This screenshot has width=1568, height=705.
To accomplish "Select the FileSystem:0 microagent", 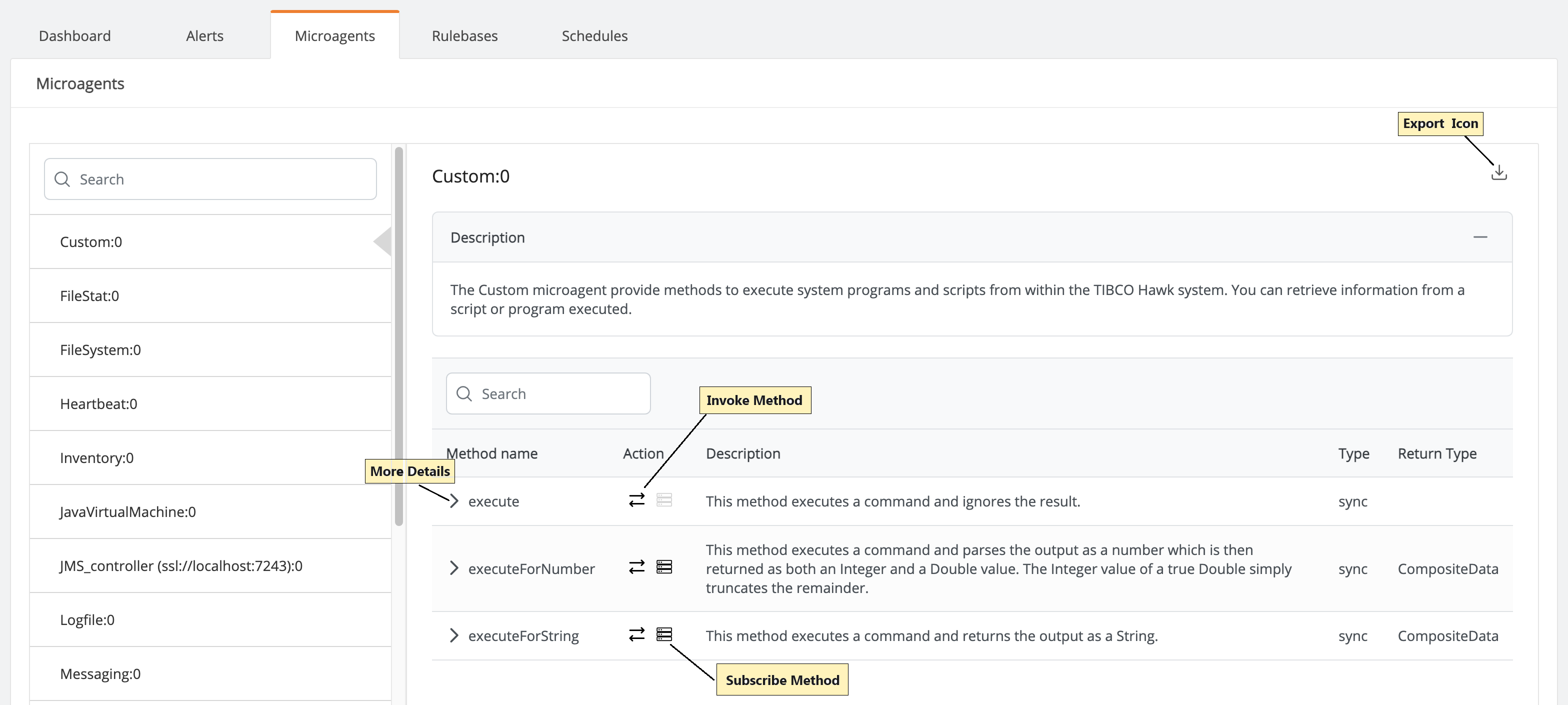I will point(100,349).
